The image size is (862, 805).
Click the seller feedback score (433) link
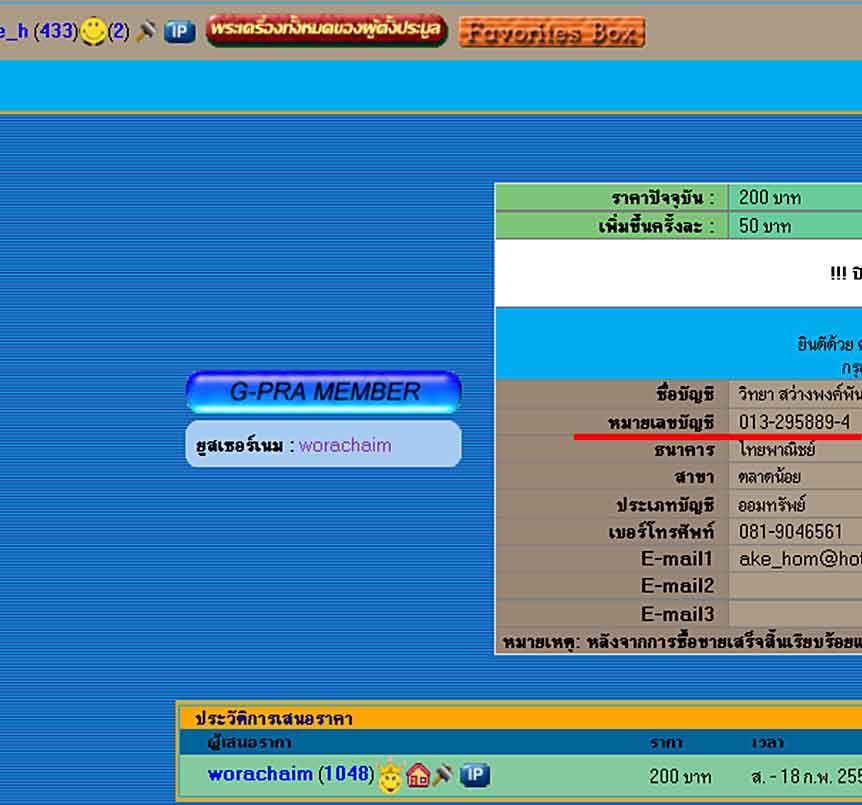coord(55,32)
